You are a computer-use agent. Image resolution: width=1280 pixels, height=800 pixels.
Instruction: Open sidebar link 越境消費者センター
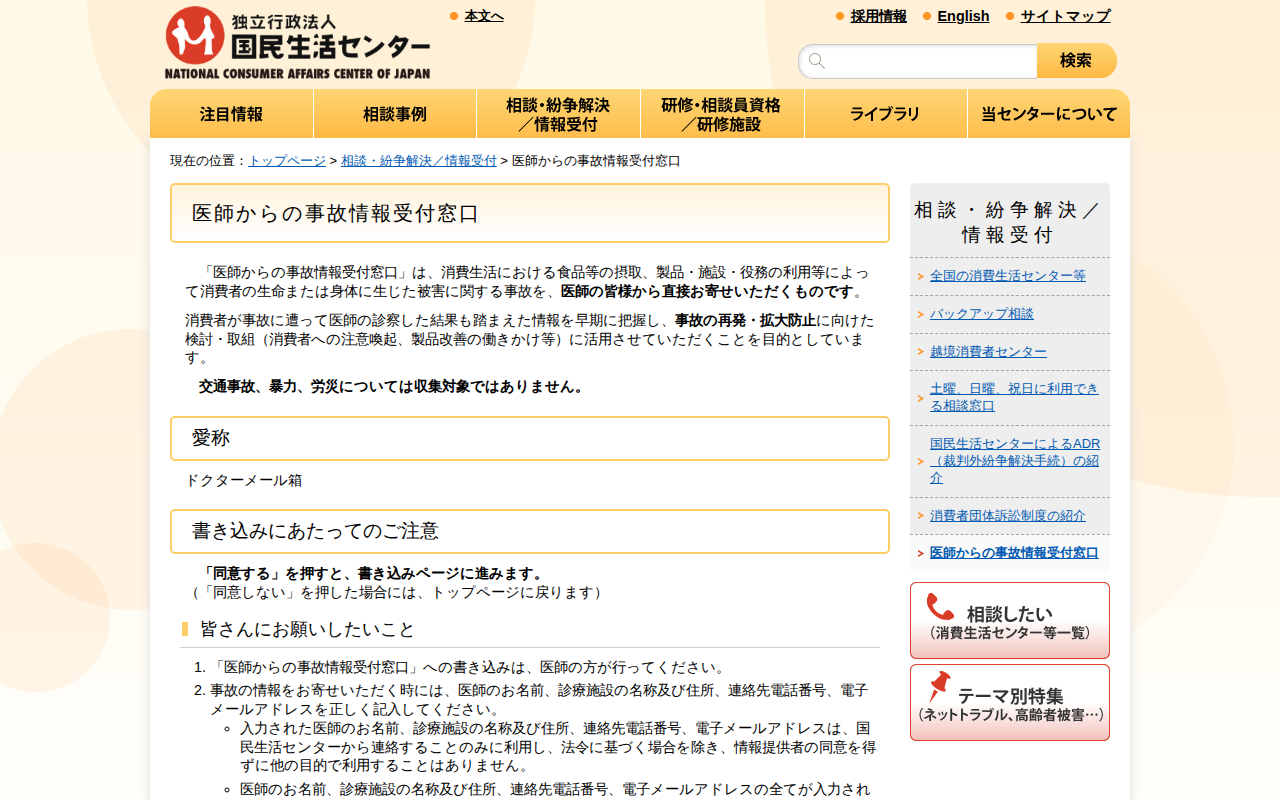click(988, 352)
